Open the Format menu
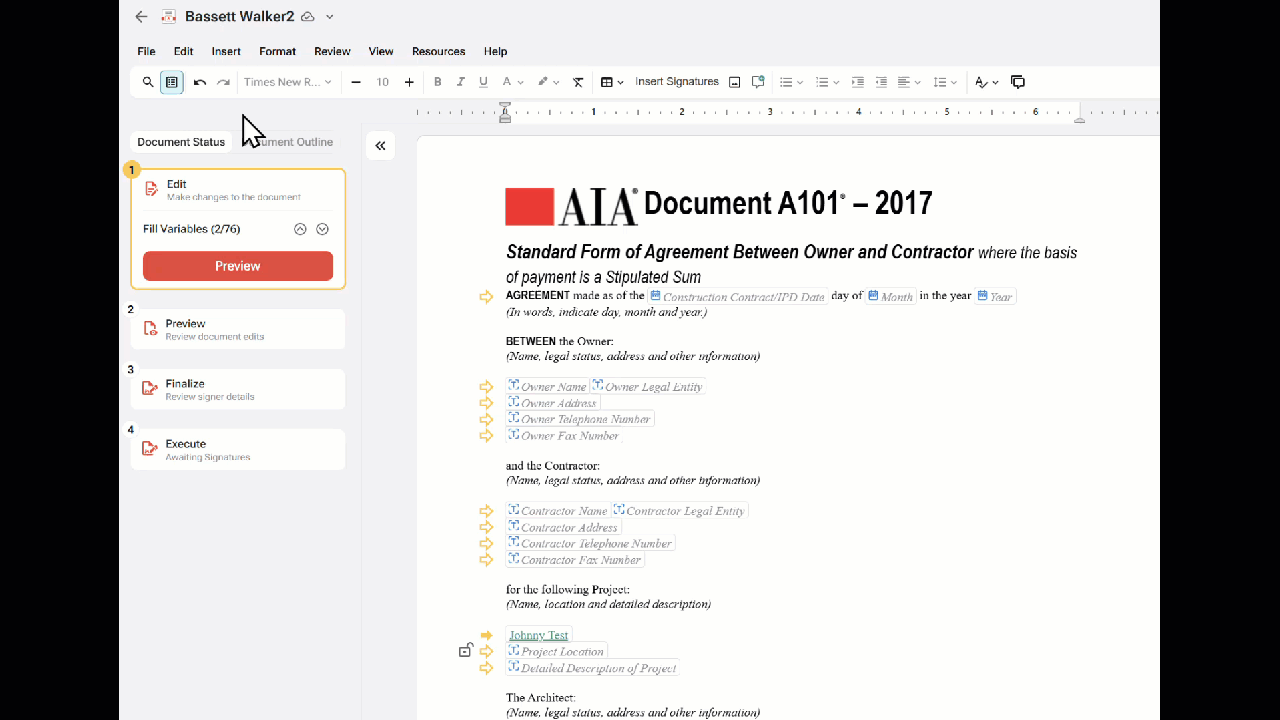This screenshot has width=1280, height=720. [x=277, y=51]
